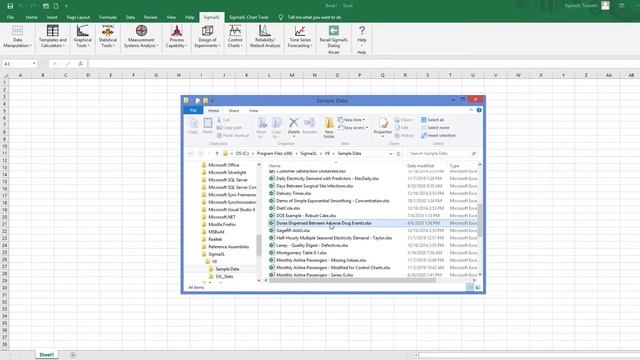Screen dimensions: 640x360
Task: Refresh the Explorer folder view
Action: 398,153
